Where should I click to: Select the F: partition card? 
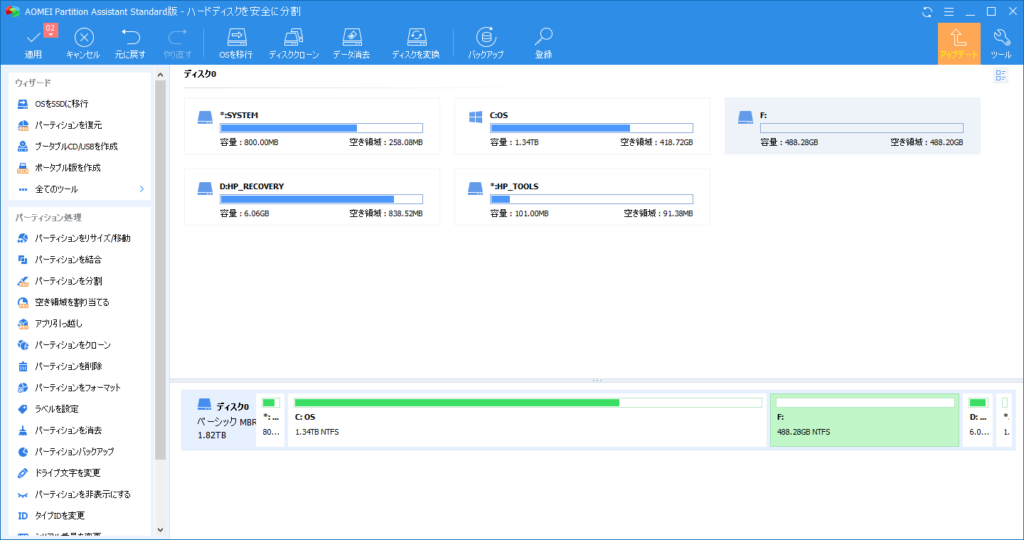(852, 126)
